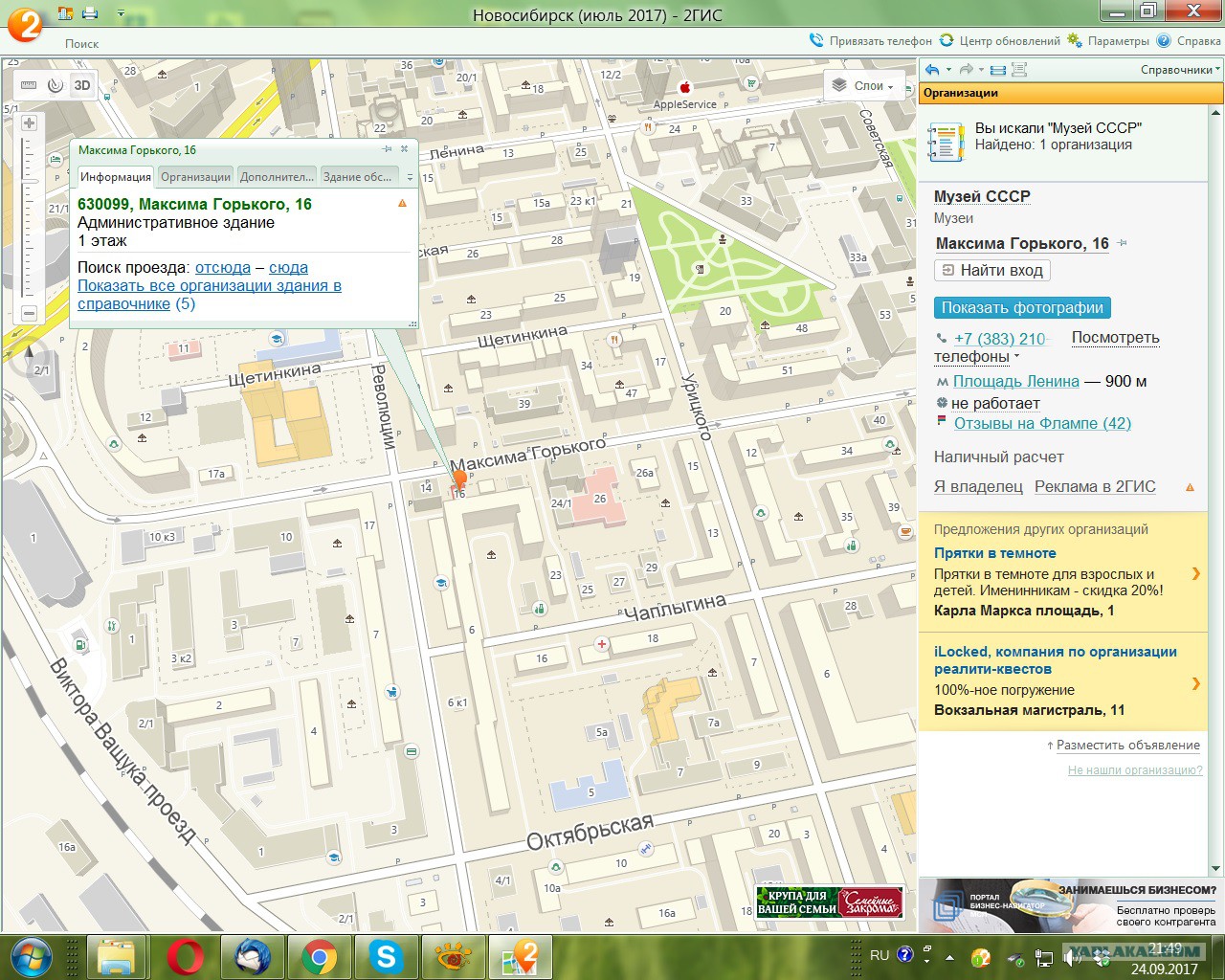The image size is (1225, 980).
Task: Zoom out with the map minus button
Action: tap(29, 313)
